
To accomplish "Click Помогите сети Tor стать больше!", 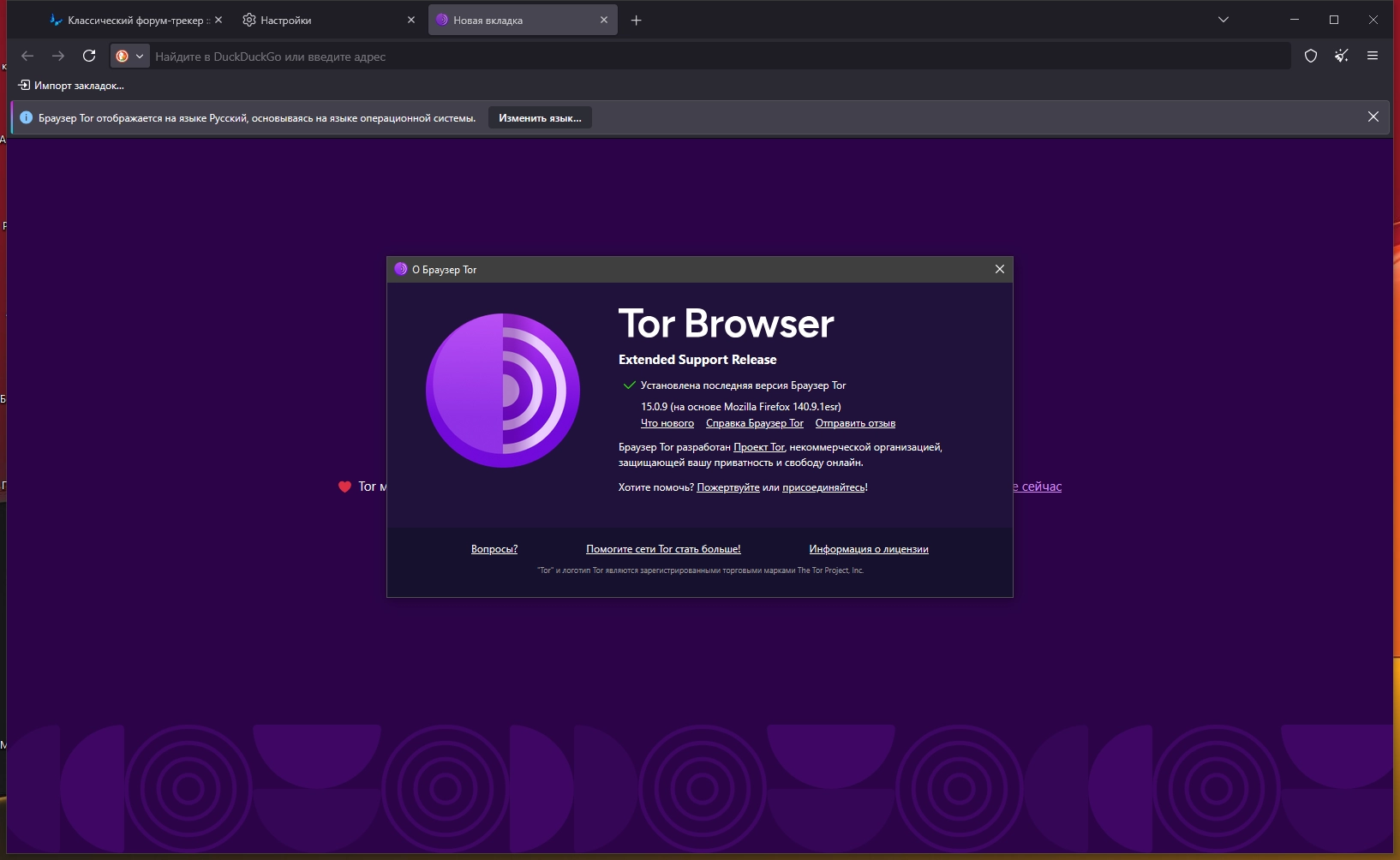I will click(x=663, y=549).
